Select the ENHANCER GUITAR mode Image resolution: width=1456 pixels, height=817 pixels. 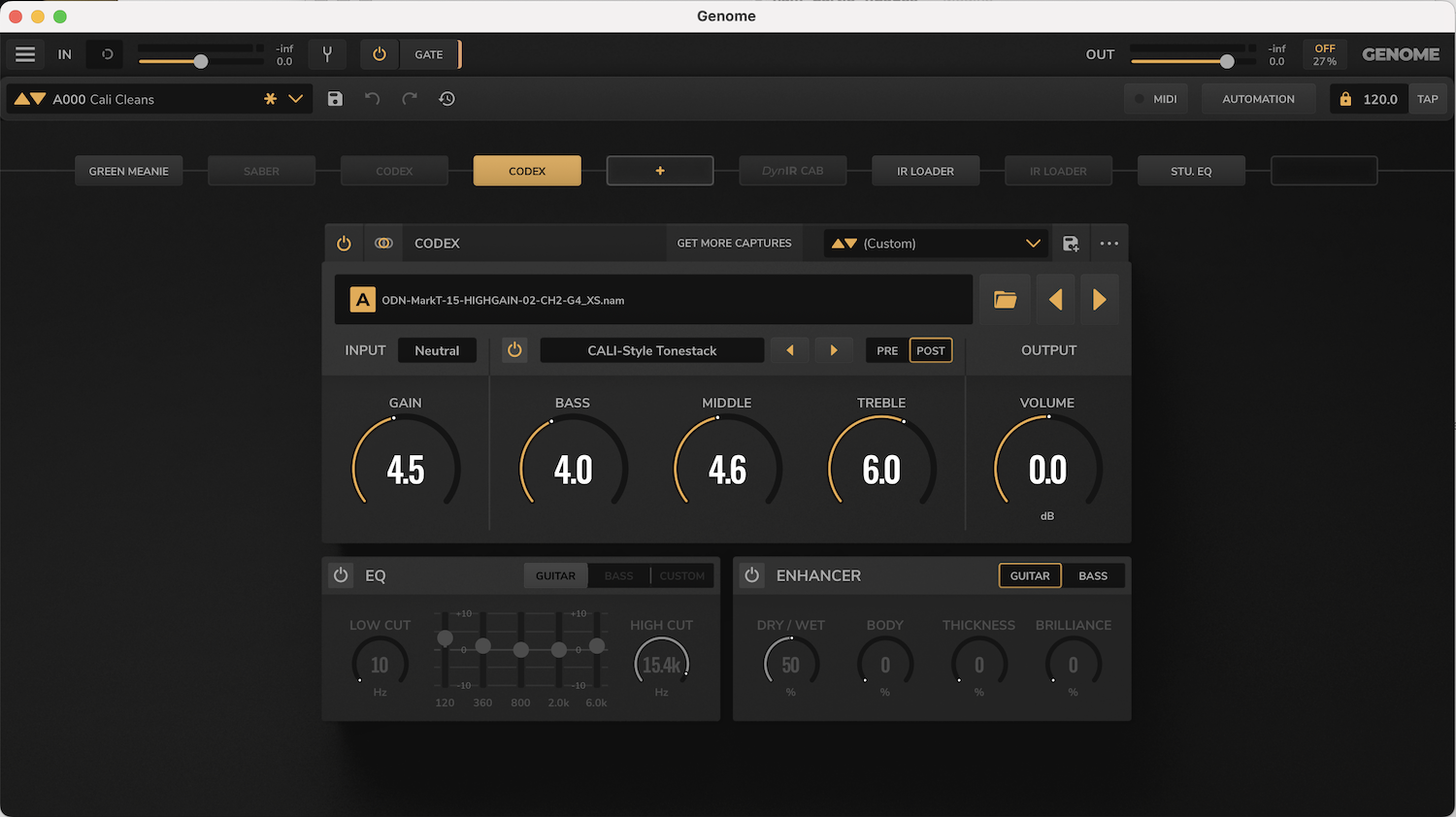pos(1030,575)
